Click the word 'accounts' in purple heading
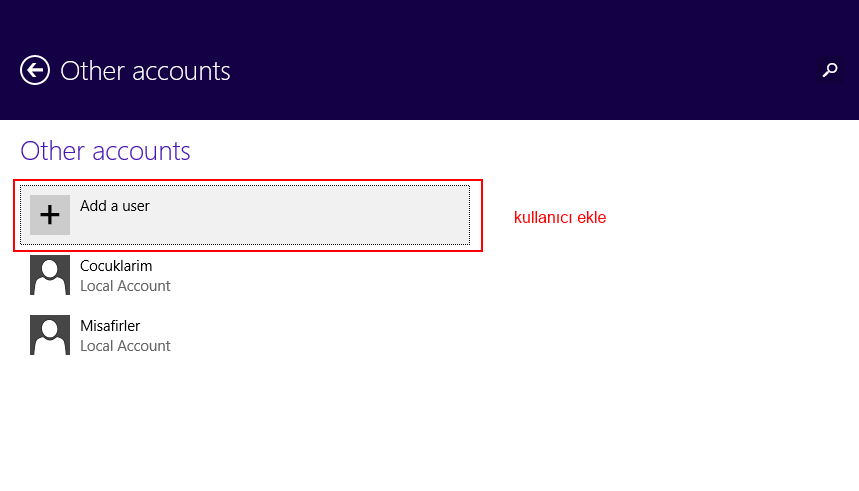859x491 pixels. 141,151
